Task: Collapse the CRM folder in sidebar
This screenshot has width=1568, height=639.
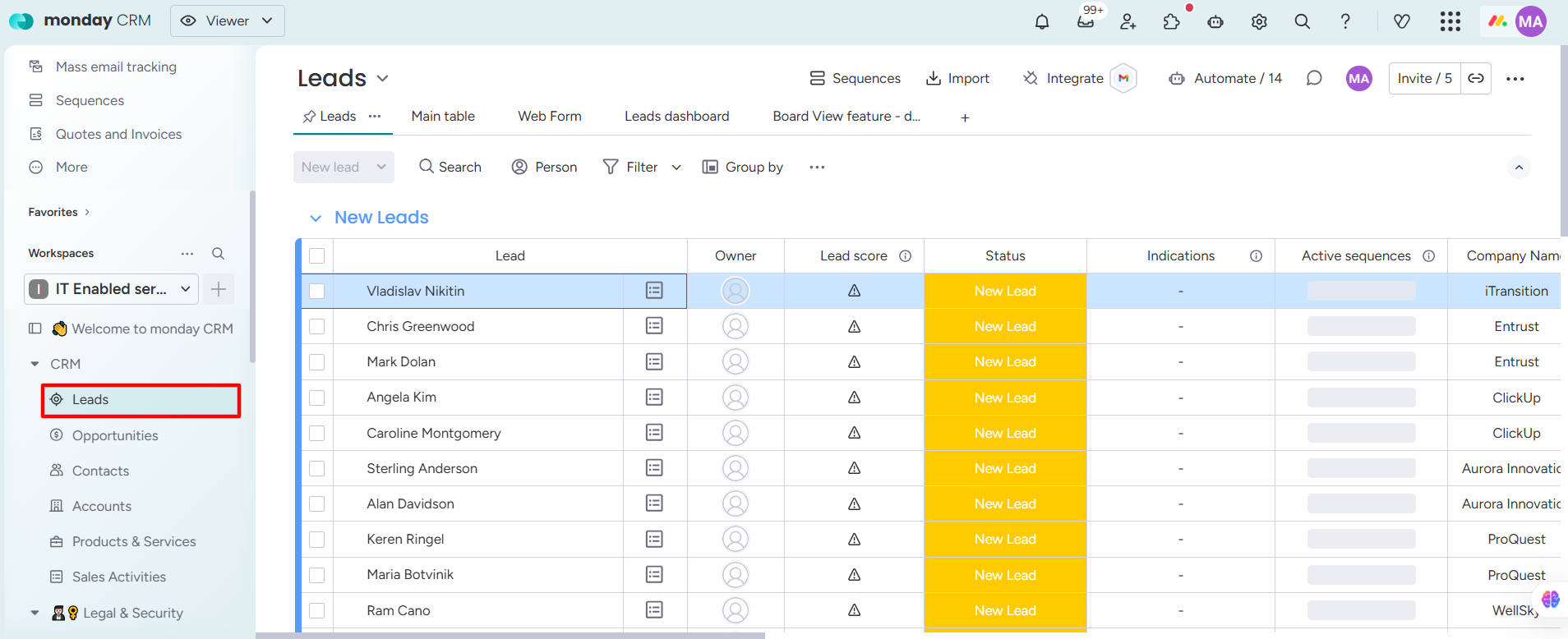Action: tap(35, 364)
